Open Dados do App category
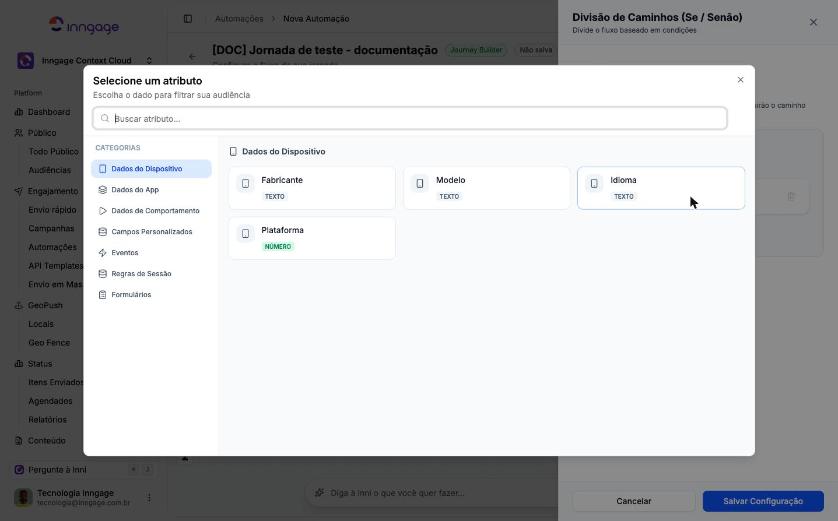Image resolution: width=838 pixels, height=521 pixels. 151,190
